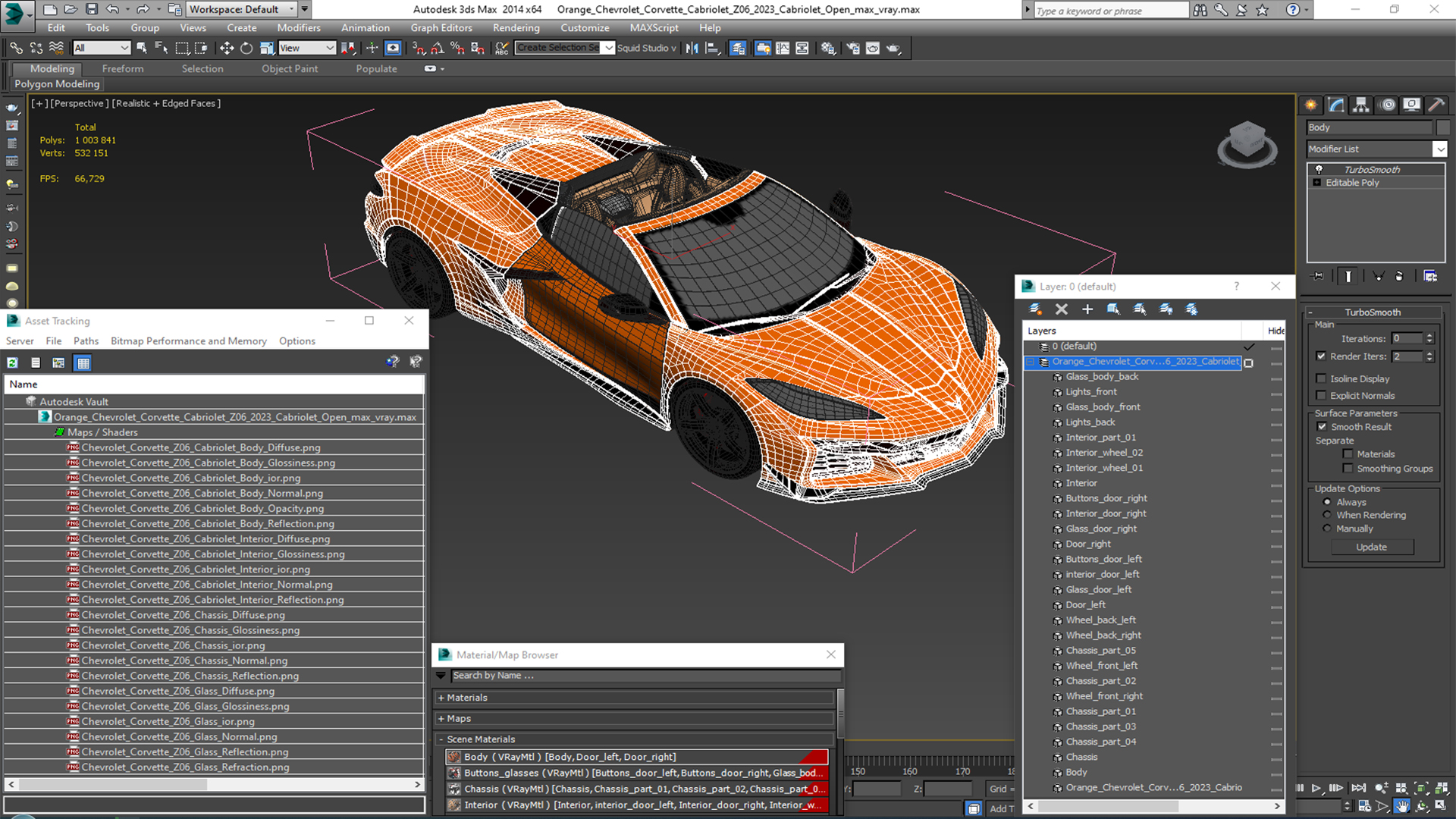Viewport: 1456px width, 819px height.
Task: Click the Save File floppy icon
Action: (92, 9)
